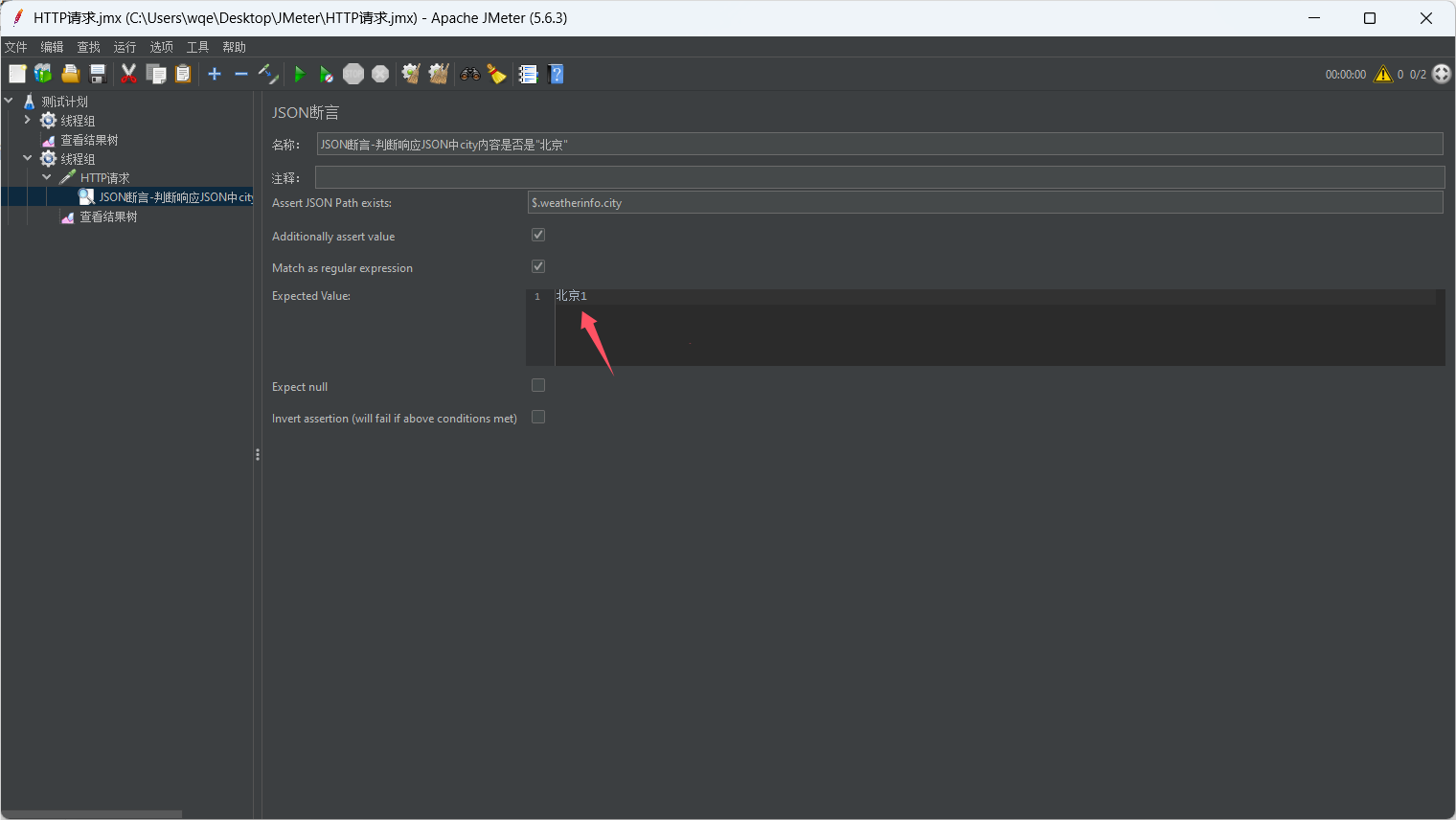This screenshot has width=1456, height=820.
Task: Open the 选项 menu
Action: 162,47
